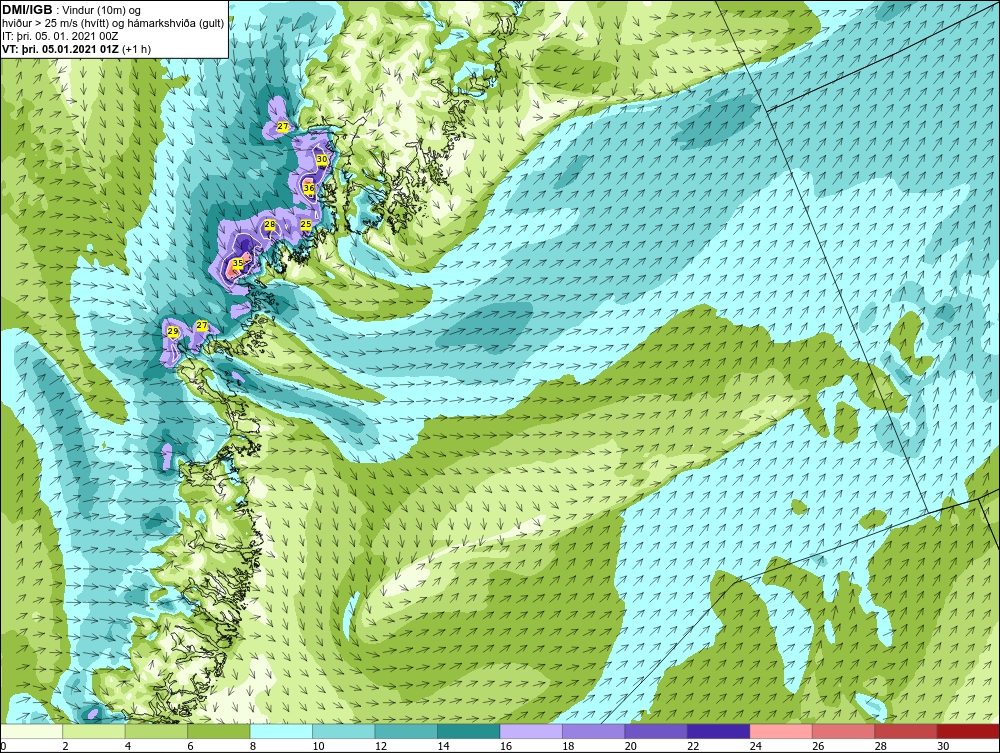Select the 24–26 m/s pink legend swatch
Image resolution: width=1000 pixels, height=753 pixels.
point(781,731)
